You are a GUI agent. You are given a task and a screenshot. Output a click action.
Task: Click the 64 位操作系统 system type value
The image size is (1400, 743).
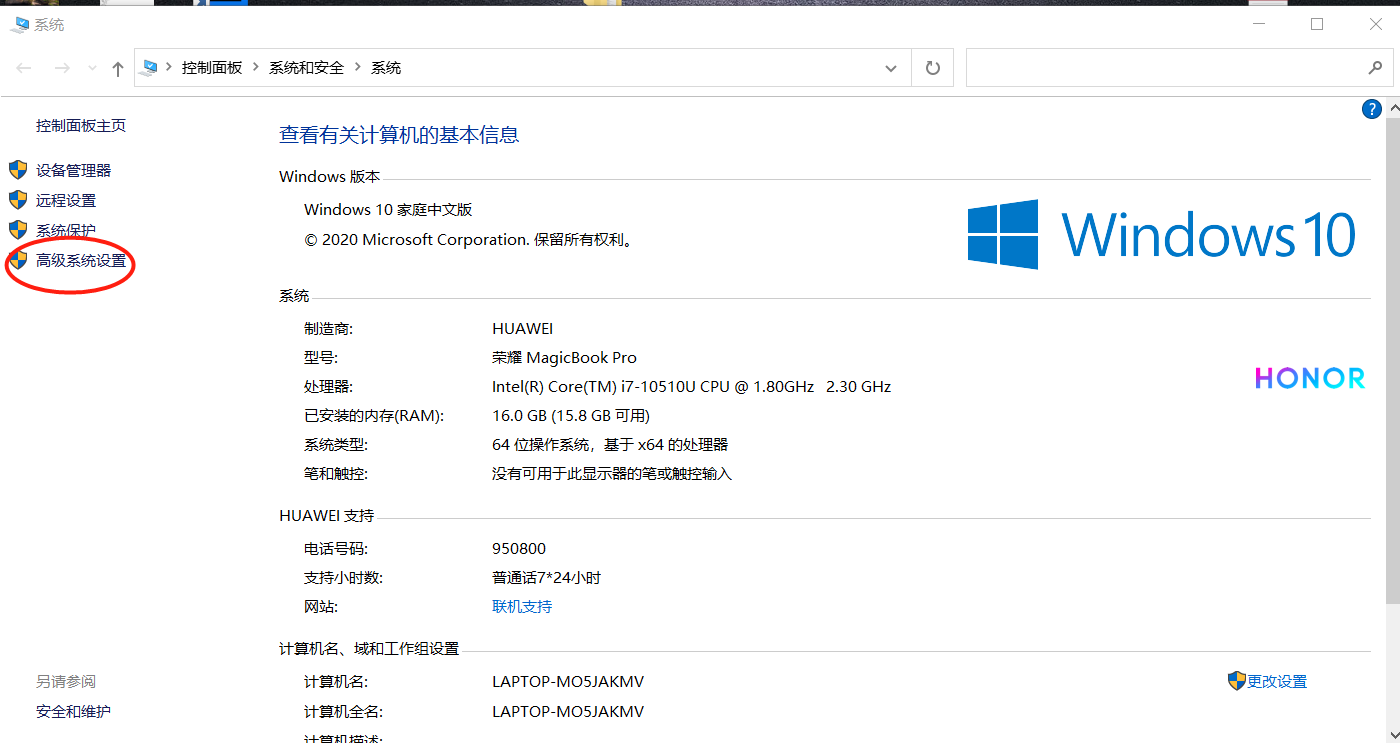click(610, 444)
